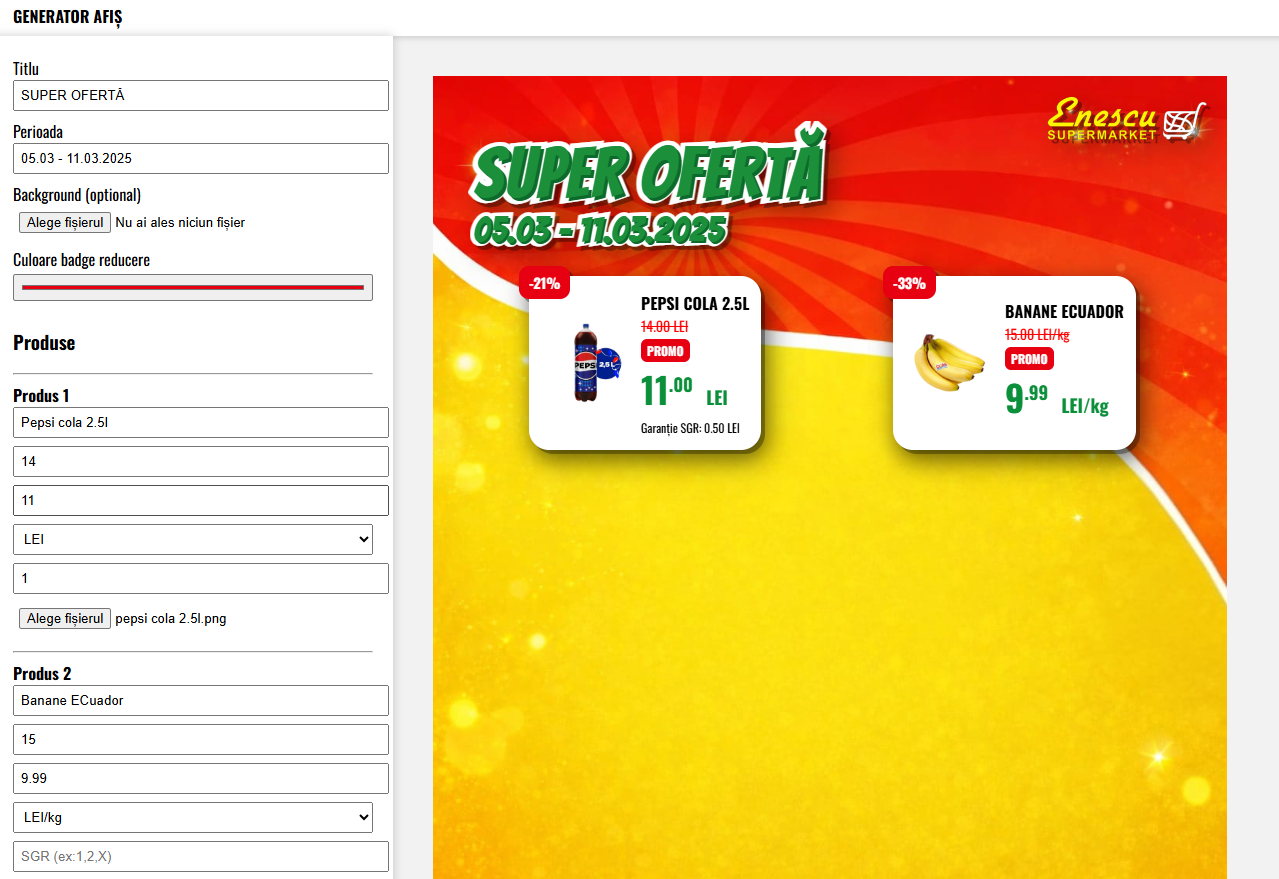Open the Produs 2 LEI/kg unit dropdown
This screenshot has width=1279, height=879.
click(x=193, y=818)
